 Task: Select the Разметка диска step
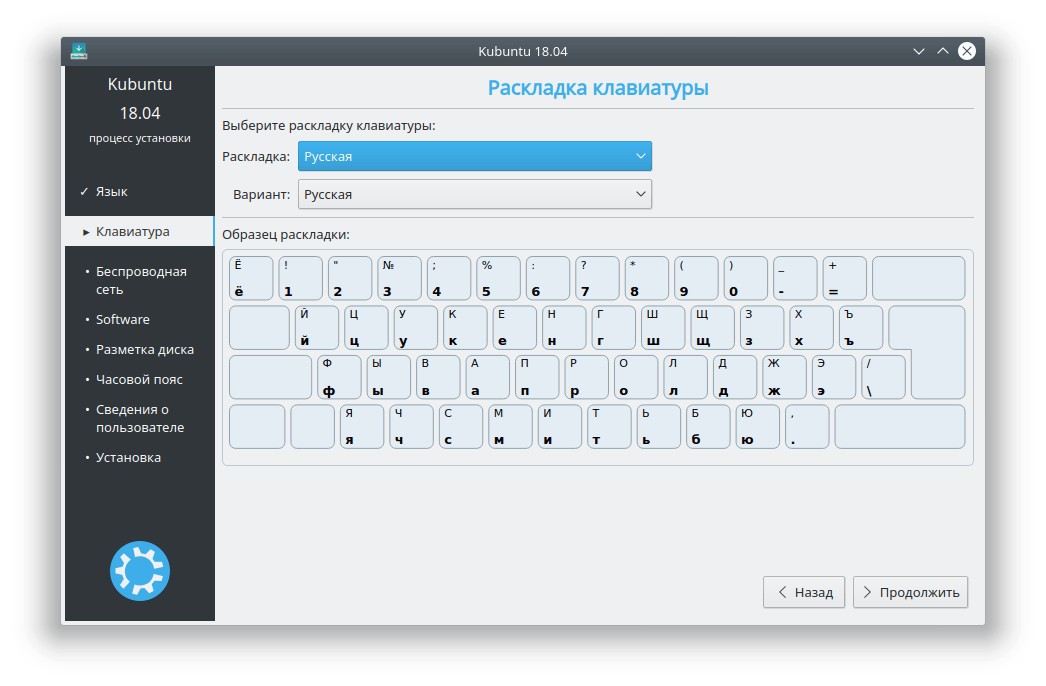[144, 349]
